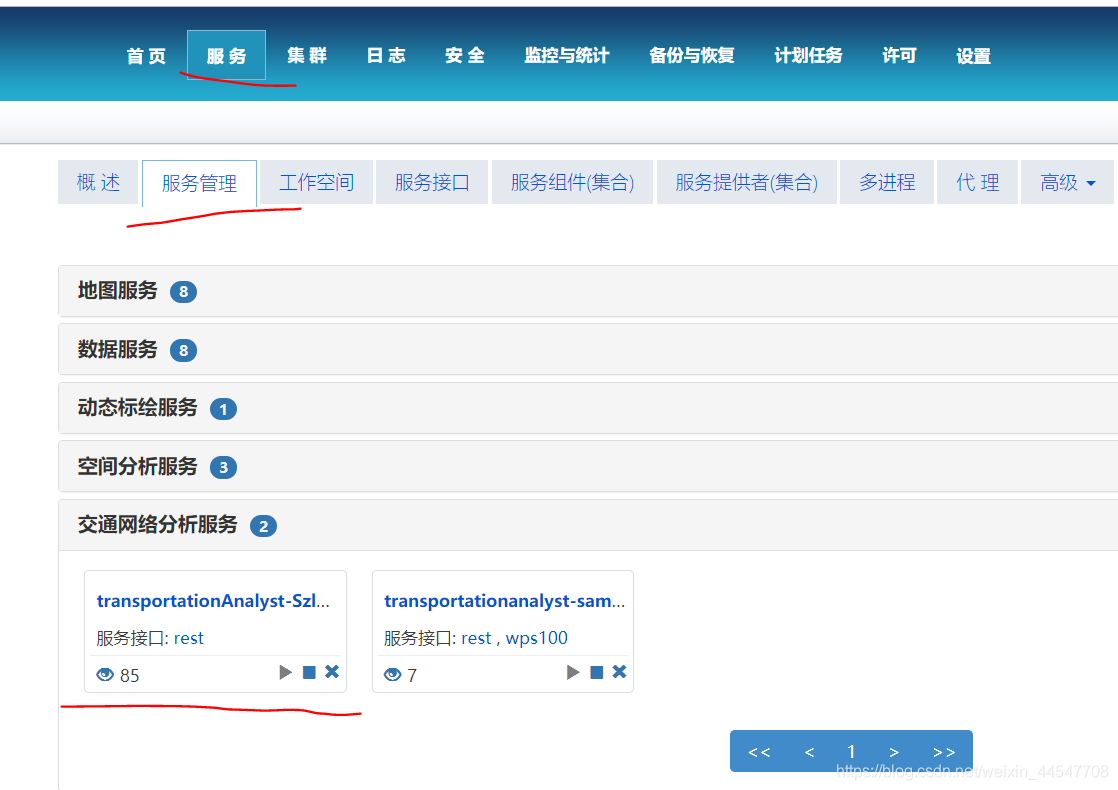Click the eye icon beside 7 visits
The image size is (1118, 790).
coord(392,674)
